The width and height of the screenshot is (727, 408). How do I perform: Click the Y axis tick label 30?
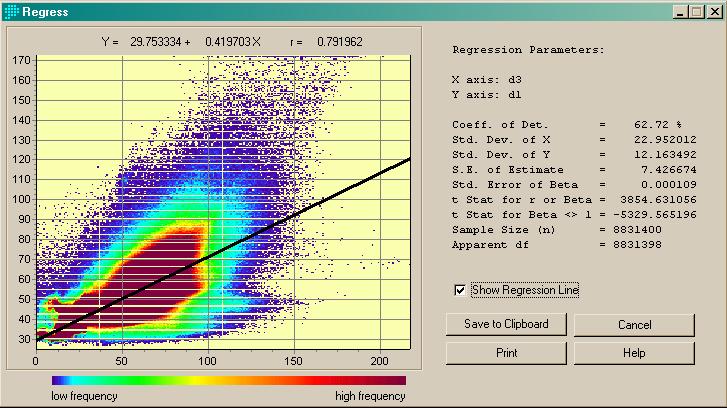tap(24, 339)
